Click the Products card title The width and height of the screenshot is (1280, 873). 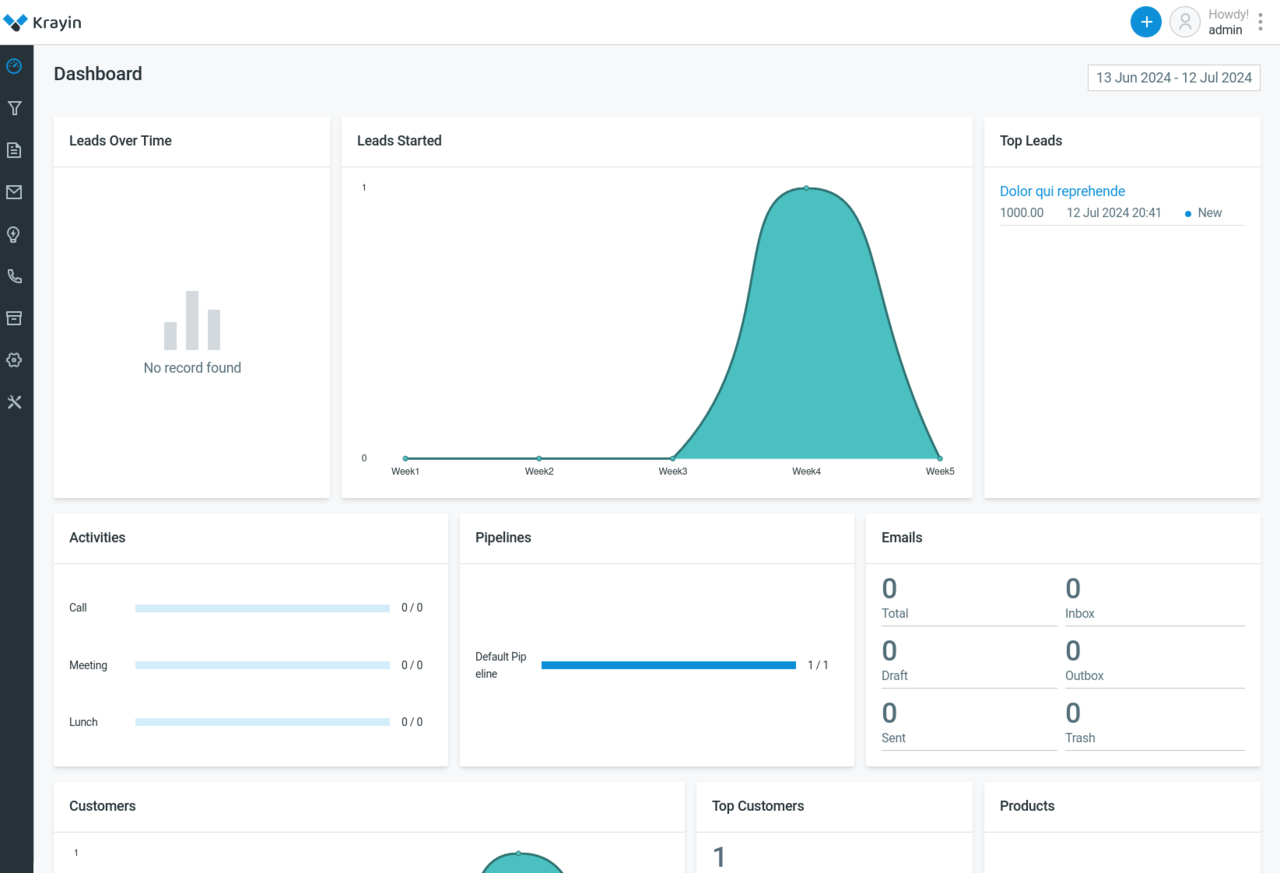tap(1027, 806)
